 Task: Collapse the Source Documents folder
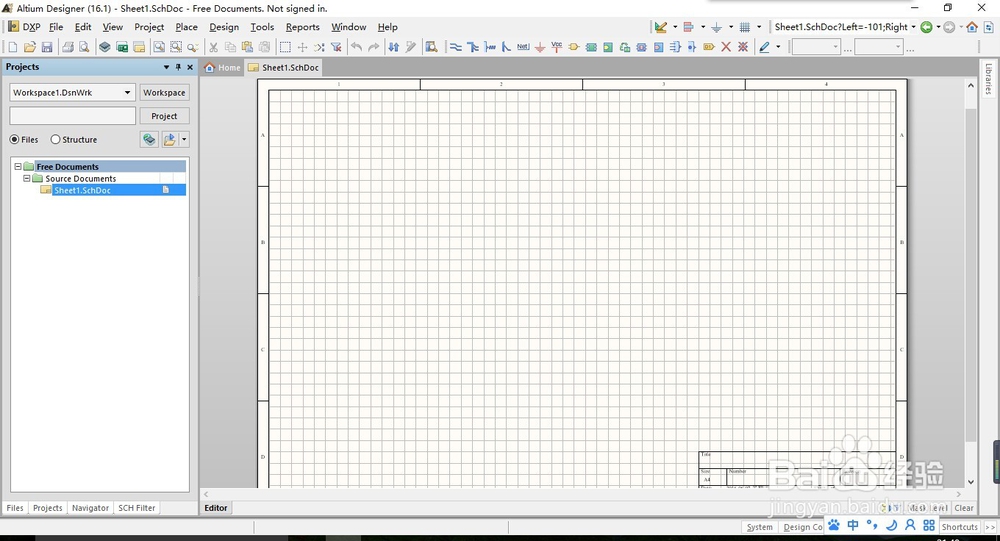tap(27, 179)
